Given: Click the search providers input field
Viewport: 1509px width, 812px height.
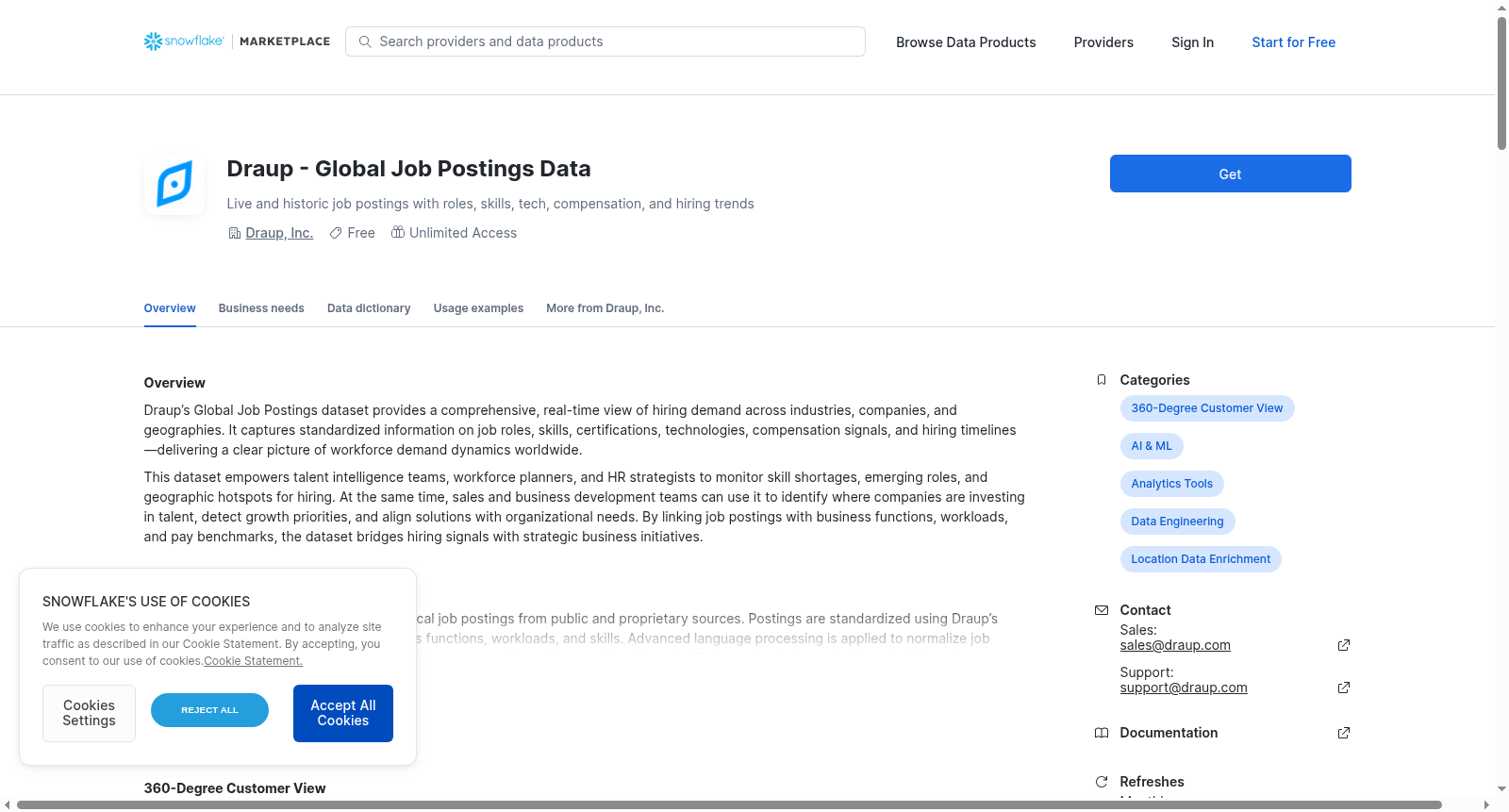Looking at the screenshot, I should point(605,41).
